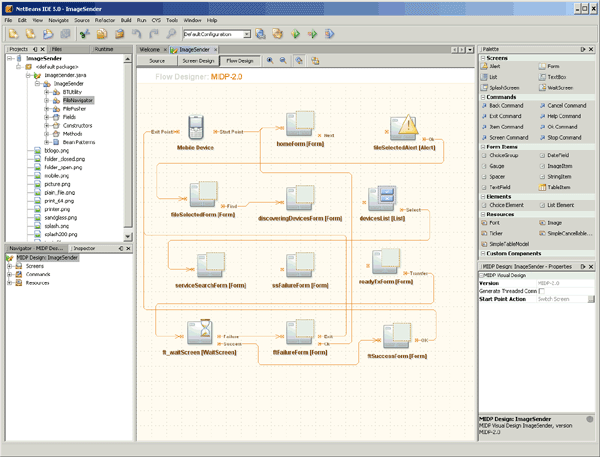The width and height of the screenshot is (600, 457).
Task: Select the fileSelectedForm screen icon
Action: 203,194
